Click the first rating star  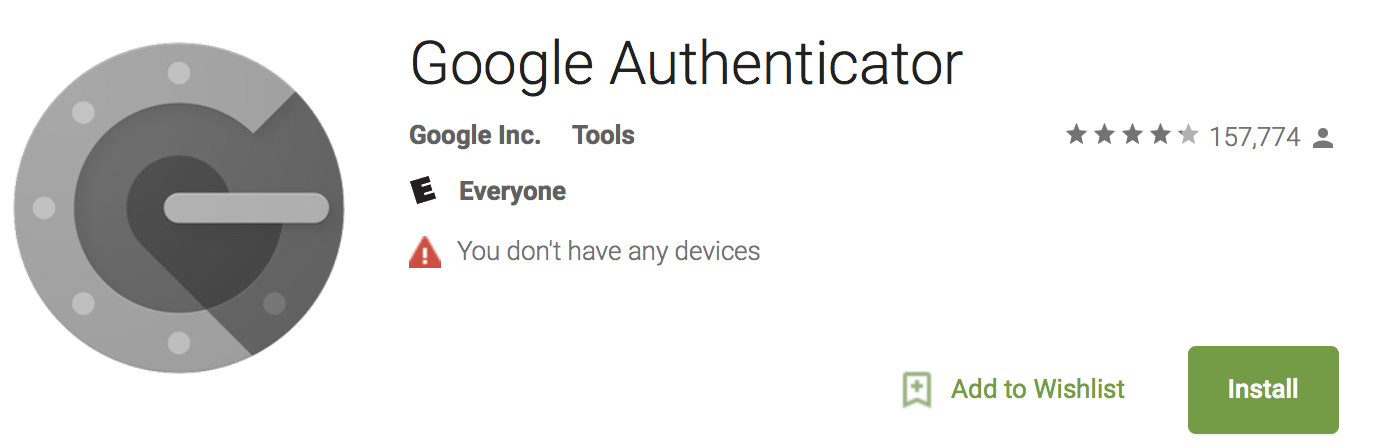point(1076,135)
